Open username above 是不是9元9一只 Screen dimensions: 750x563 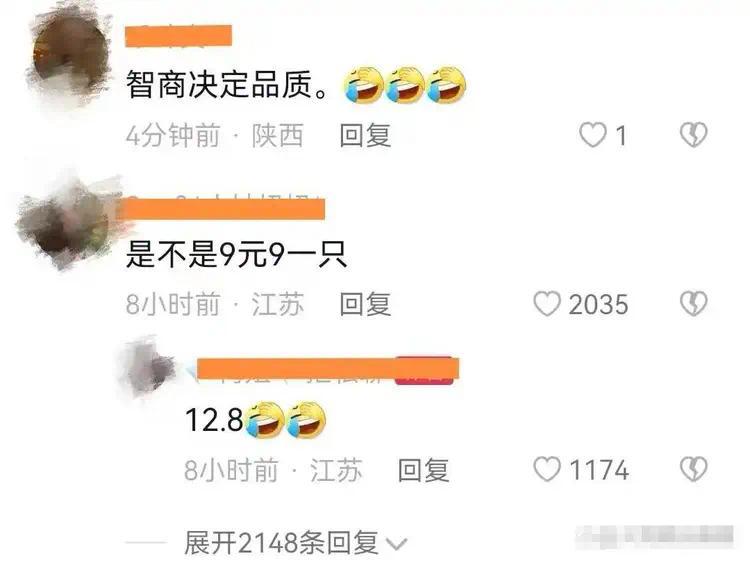225,209
